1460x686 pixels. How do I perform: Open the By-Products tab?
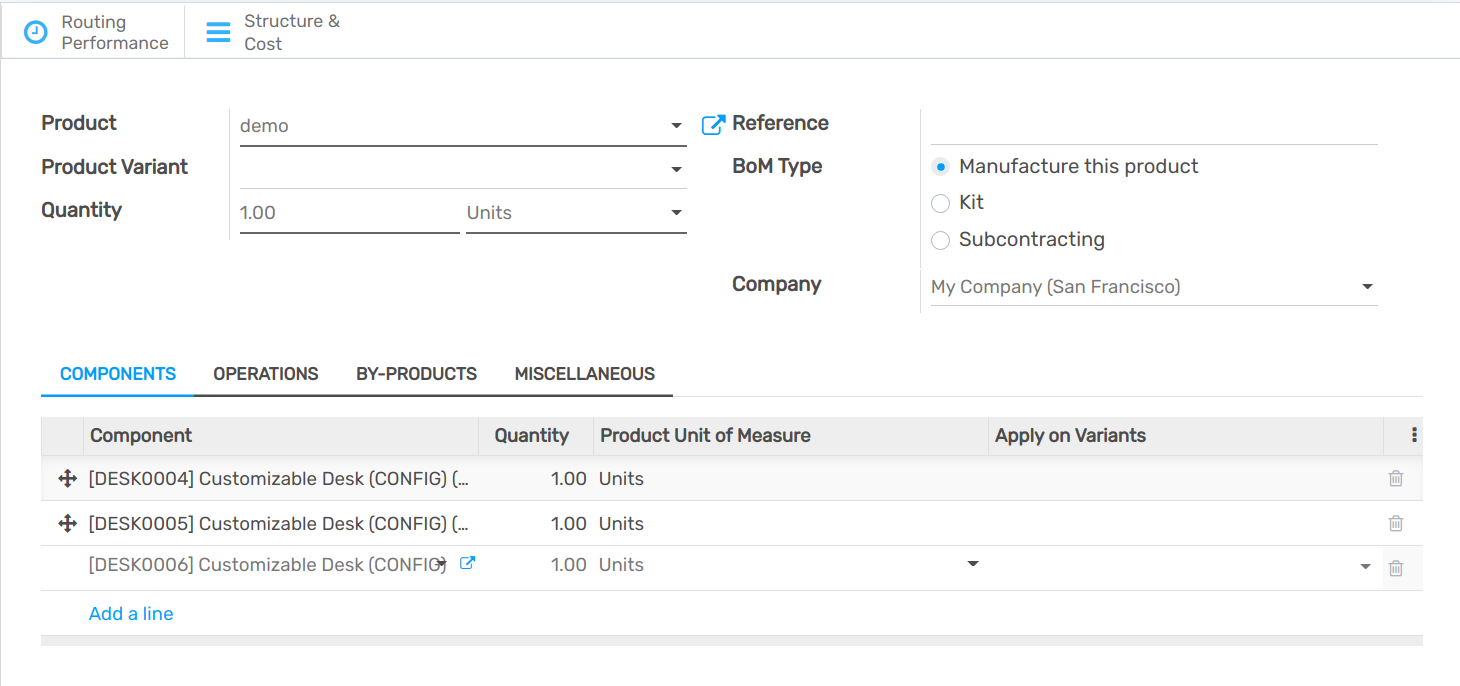[x=416, y=374]
